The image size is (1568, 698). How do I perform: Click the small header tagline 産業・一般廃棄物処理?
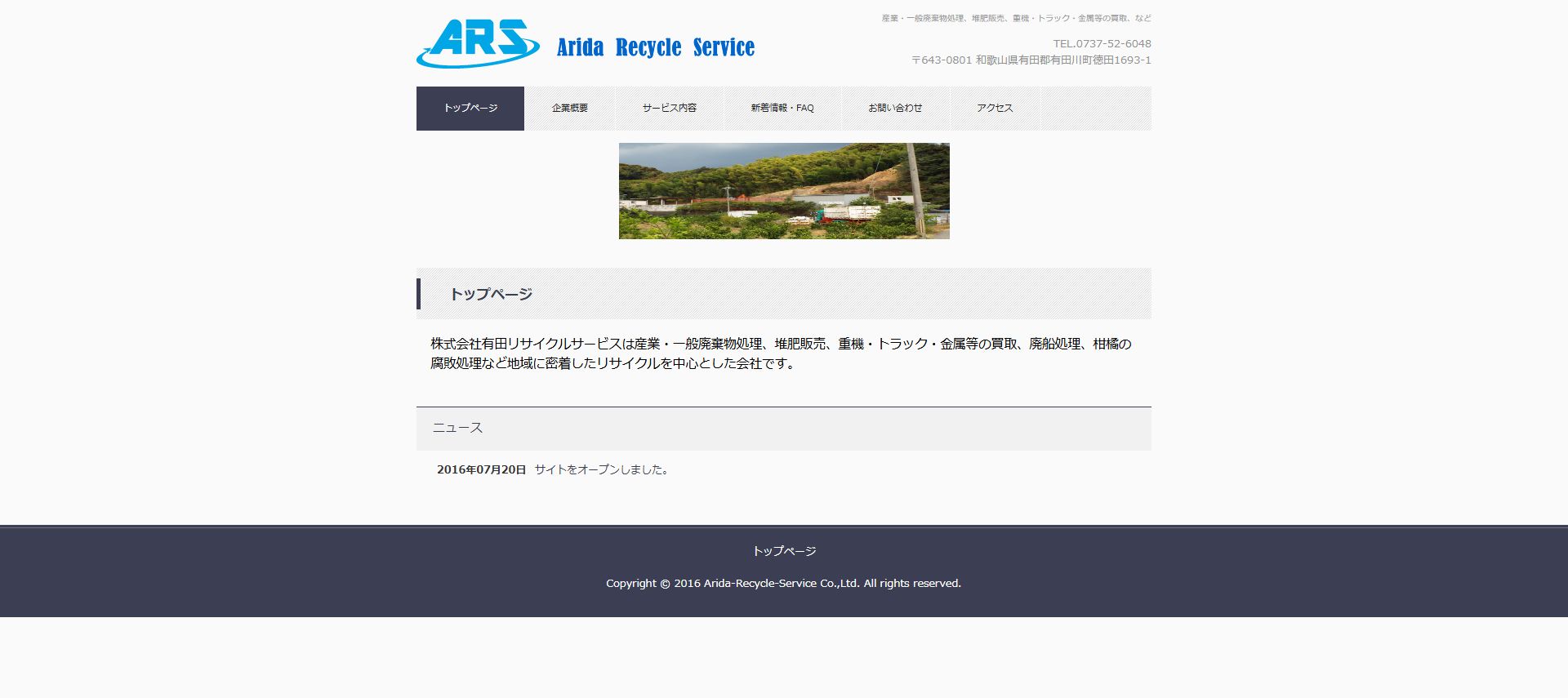[x=1016, y=18]
